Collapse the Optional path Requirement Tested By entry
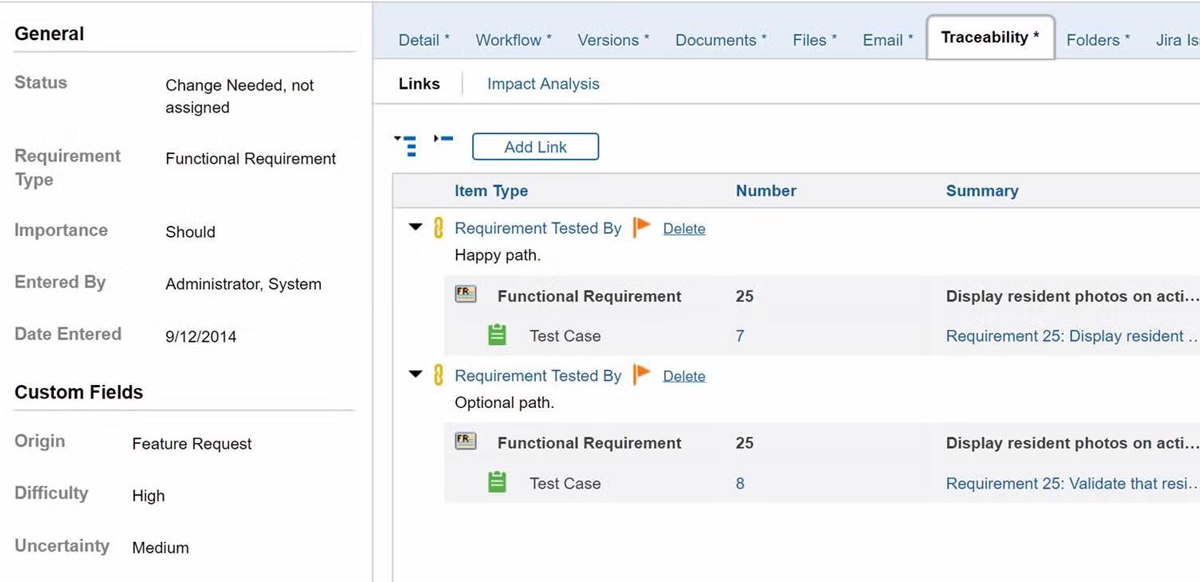Viewport: 1200px width, 582px height. click(416, 374)
